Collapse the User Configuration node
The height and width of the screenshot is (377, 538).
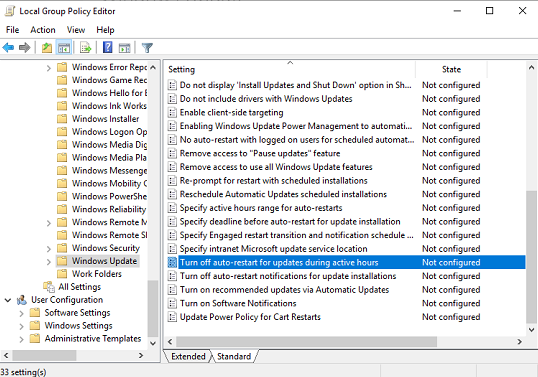click(x=8, y=300)
